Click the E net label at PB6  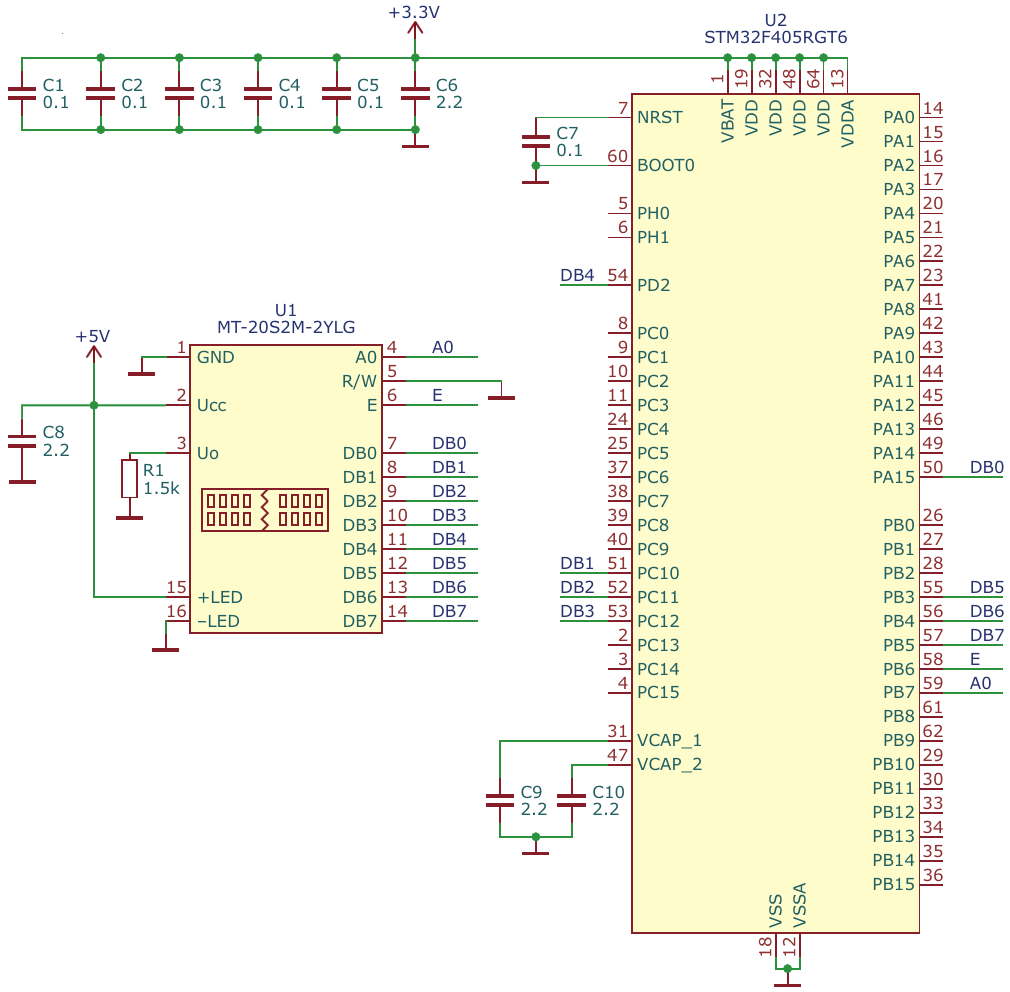click(x=975, y=659)
